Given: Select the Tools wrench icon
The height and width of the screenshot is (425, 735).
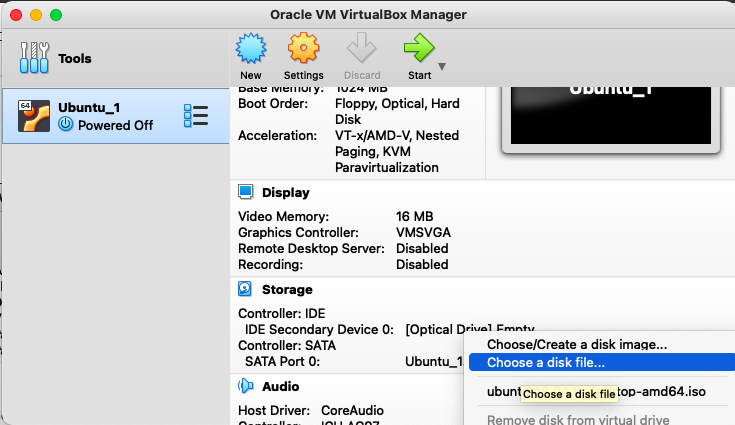Looking at the screenshot, I should pyautogui.click(x=34, y=58).
